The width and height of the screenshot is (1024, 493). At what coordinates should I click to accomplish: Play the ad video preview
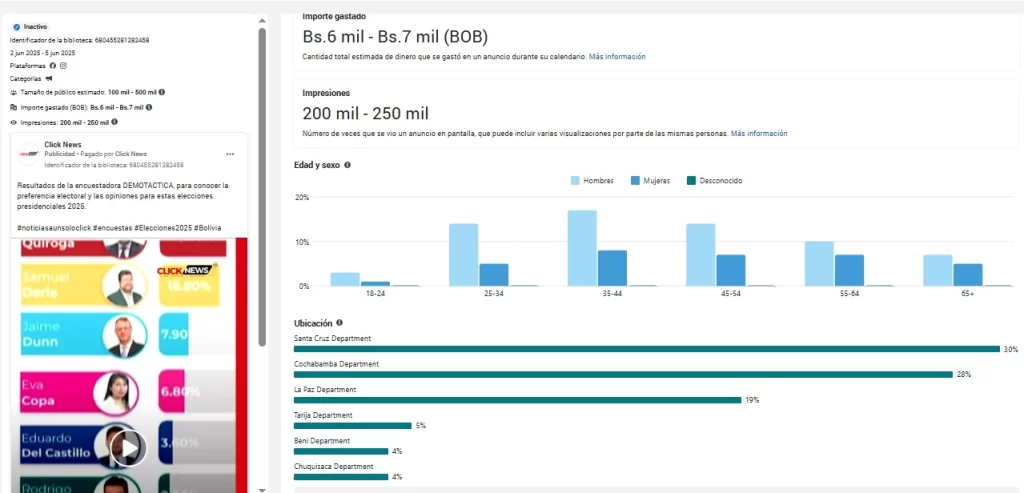[x=128, y=447]
